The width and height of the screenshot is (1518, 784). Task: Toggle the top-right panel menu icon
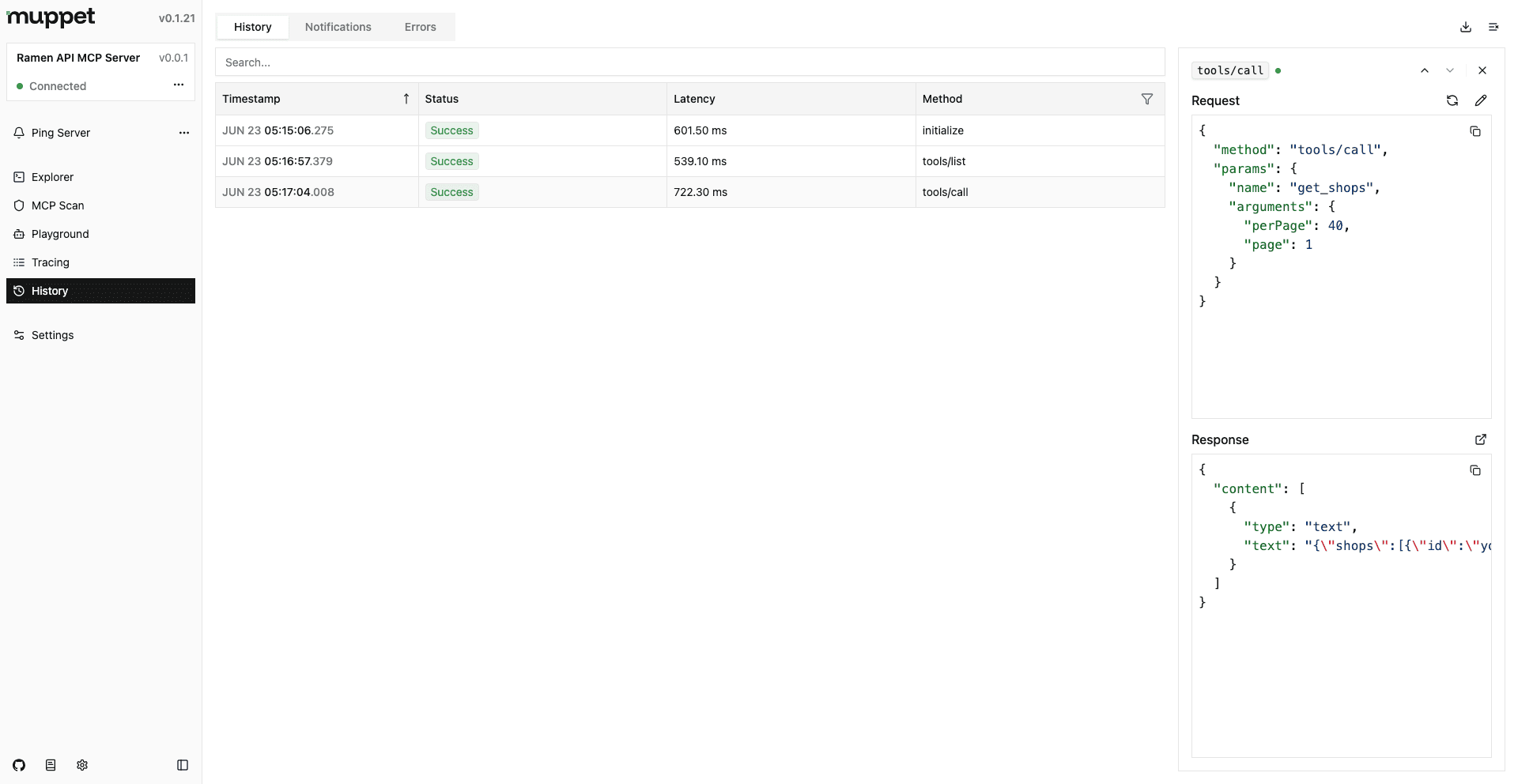tap(1493, 27)
